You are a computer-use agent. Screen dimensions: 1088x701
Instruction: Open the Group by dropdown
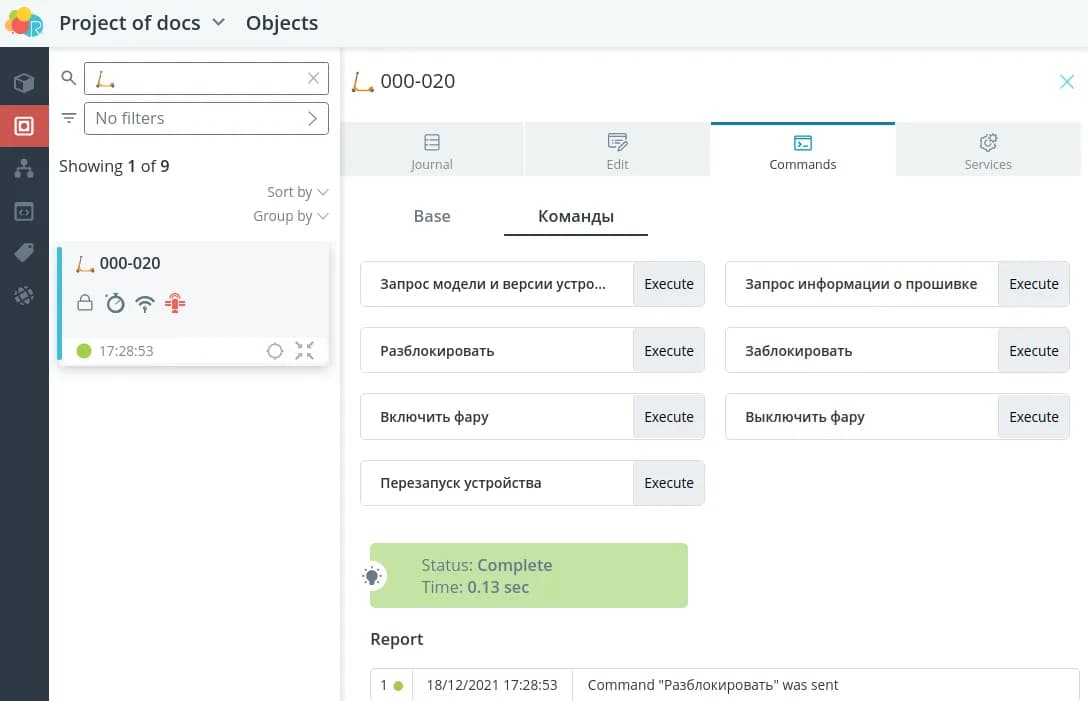[x=290, y=216]
